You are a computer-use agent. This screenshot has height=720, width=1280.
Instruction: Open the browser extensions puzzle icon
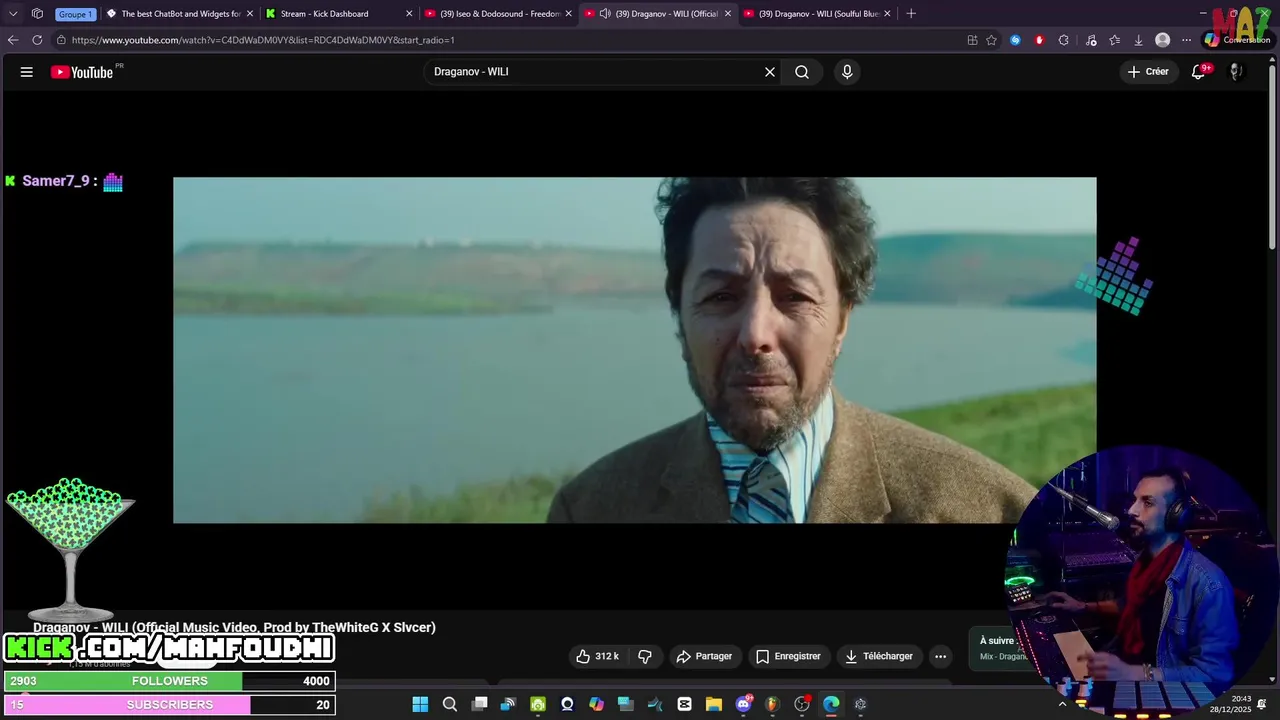tap(1064, 40)
